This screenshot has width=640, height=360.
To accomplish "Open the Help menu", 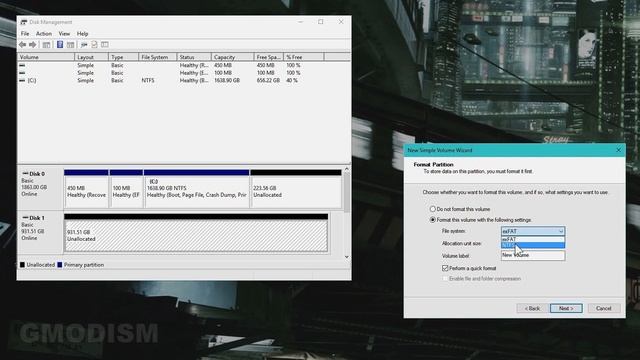I will 82,33.
